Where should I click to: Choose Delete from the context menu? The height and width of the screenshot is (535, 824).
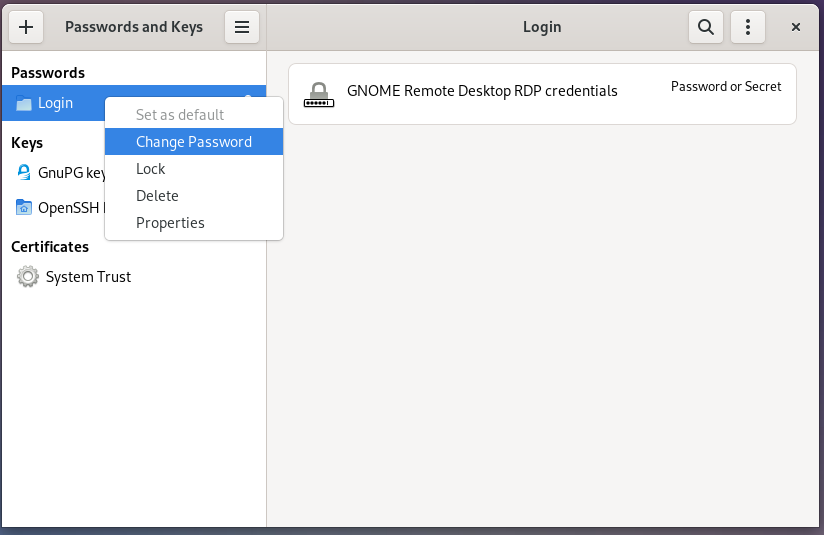[157, 196]
